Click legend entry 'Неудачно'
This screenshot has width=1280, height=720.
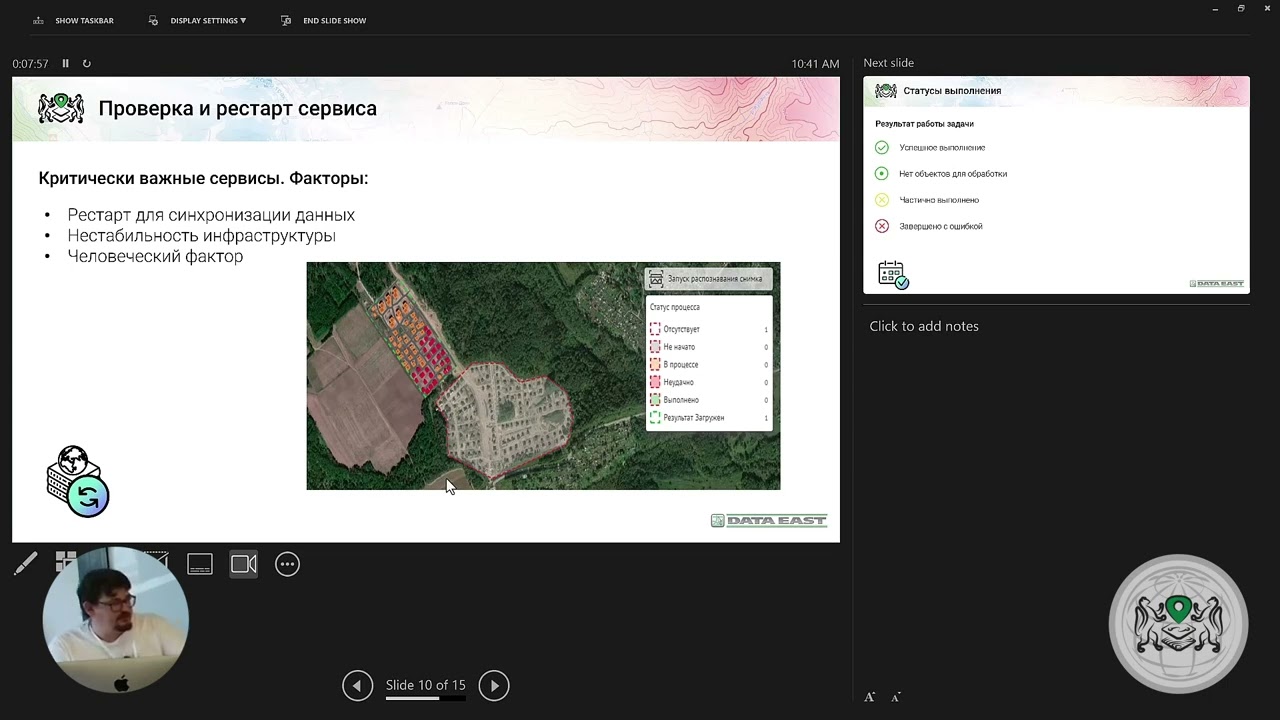coord(679,382)
